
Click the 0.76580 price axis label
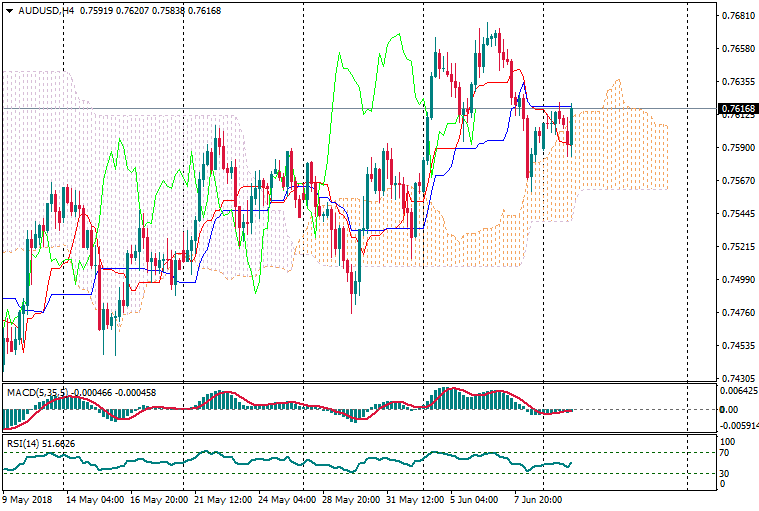pyautogui.click(x=736, y=49)
